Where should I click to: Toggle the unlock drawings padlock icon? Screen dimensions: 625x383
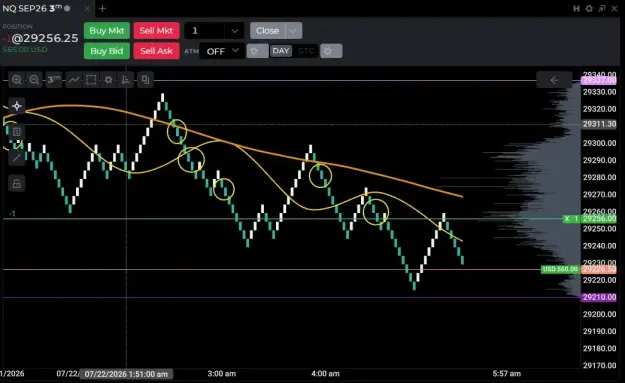[x=17, y=183]
